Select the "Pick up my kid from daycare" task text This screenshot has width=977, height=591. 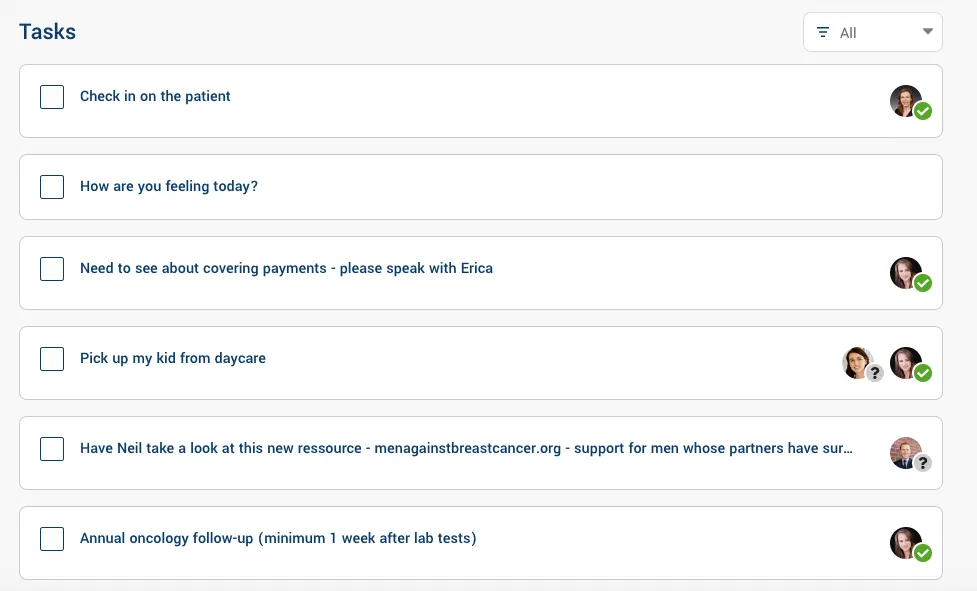[172, 358]
